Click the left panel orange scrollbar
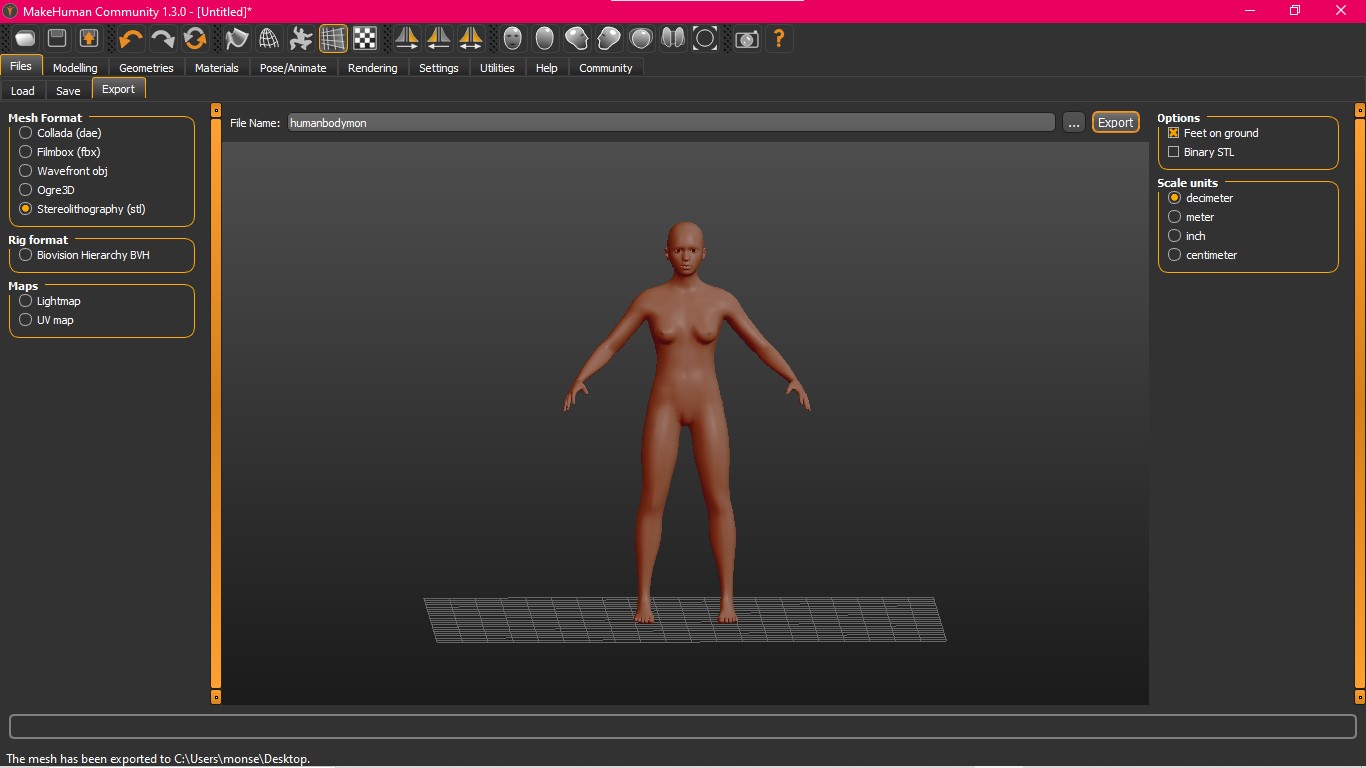Screen dimensions: 1366x768 point(216,400)
